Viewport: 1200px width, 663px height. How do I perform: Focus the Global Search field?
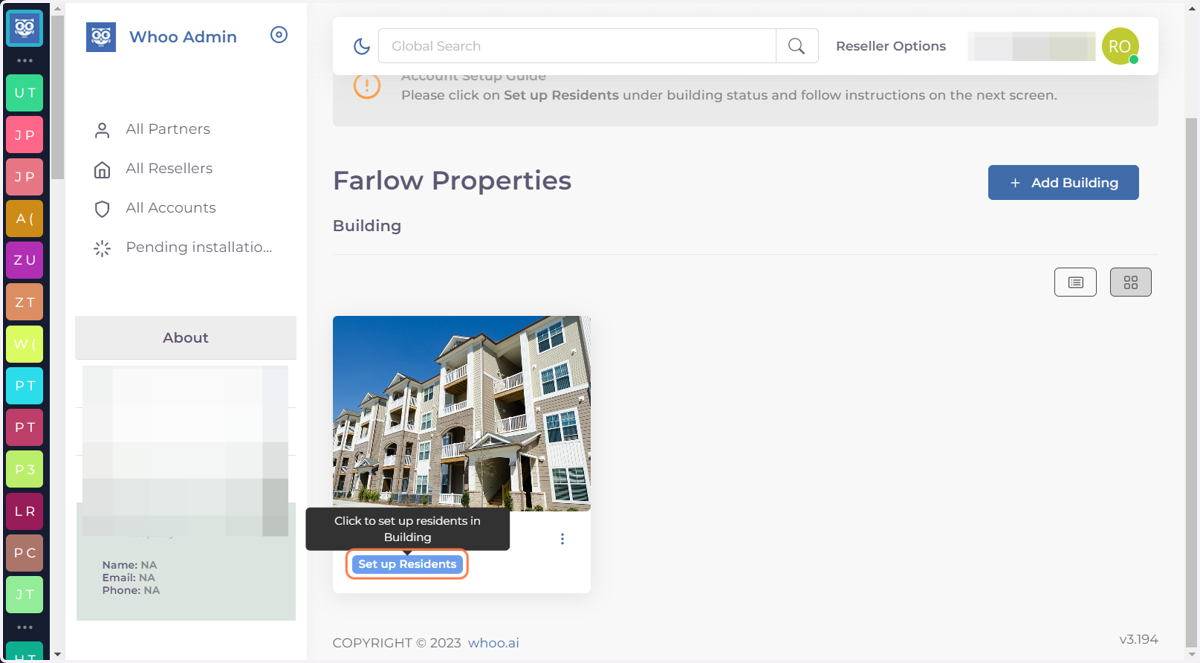[x=577, y=46]
